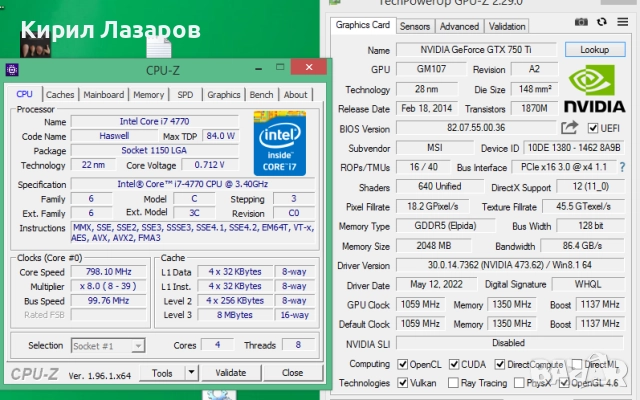640x400 pixels.
Task: Click the NVIDIA logo in GPU-Z
Action: pyautogui.click(x=594, y=89)
